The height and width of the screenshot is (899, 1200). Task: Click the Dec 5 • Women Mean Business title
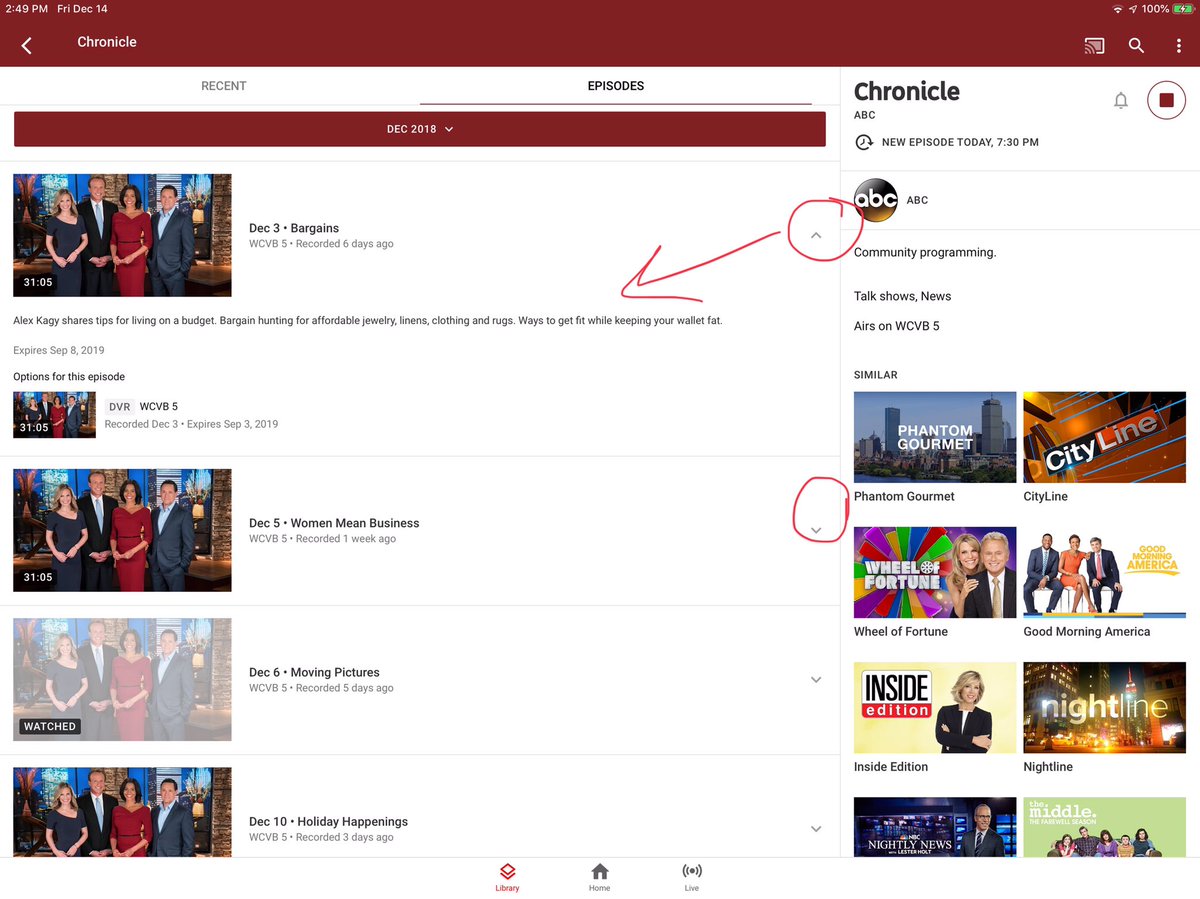[x=334, y=523]
